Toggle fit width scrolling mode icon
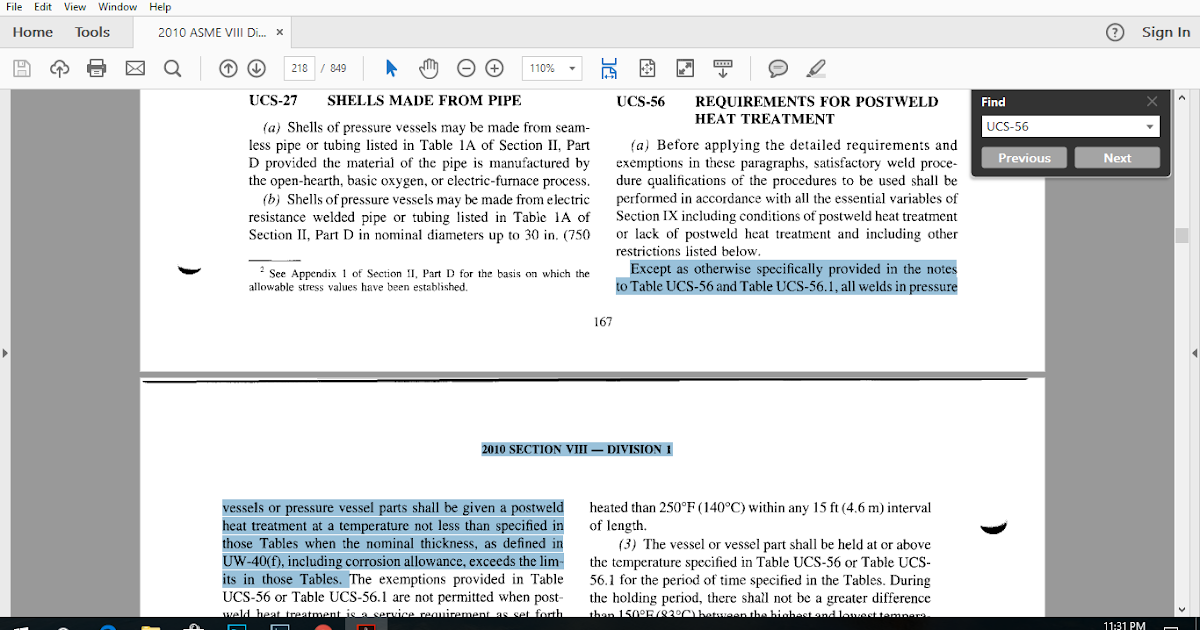 click(x=609, y=68)
